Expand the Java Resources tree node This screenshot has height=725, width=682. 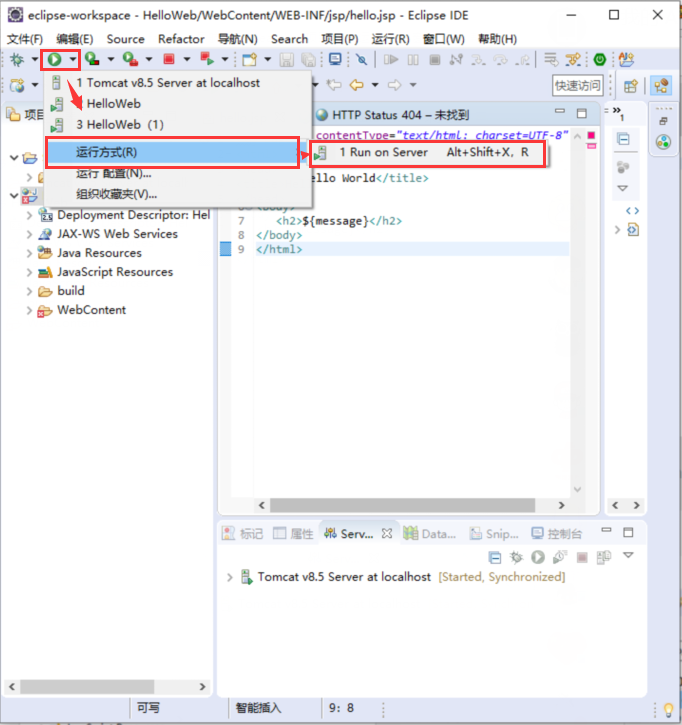point(29,253)
